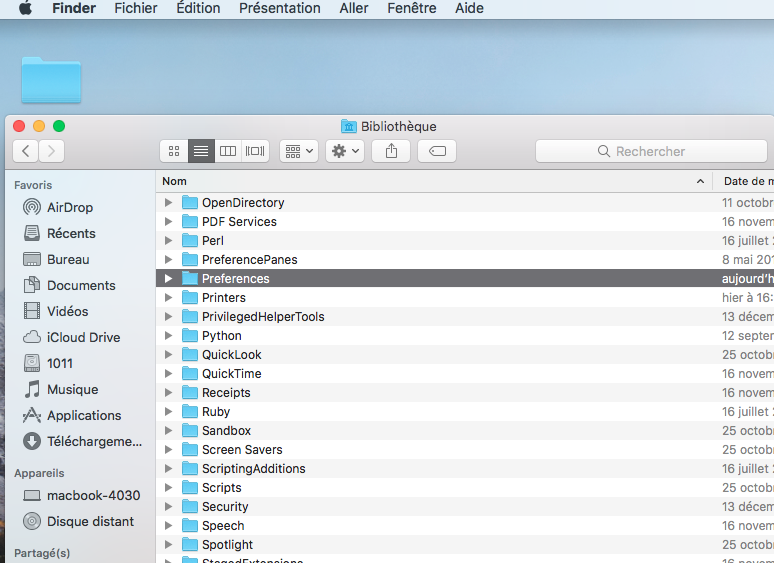
Task: Click the Partagé(s) sidebar section header
Action: pyautogui.click(x=42, y=553)
